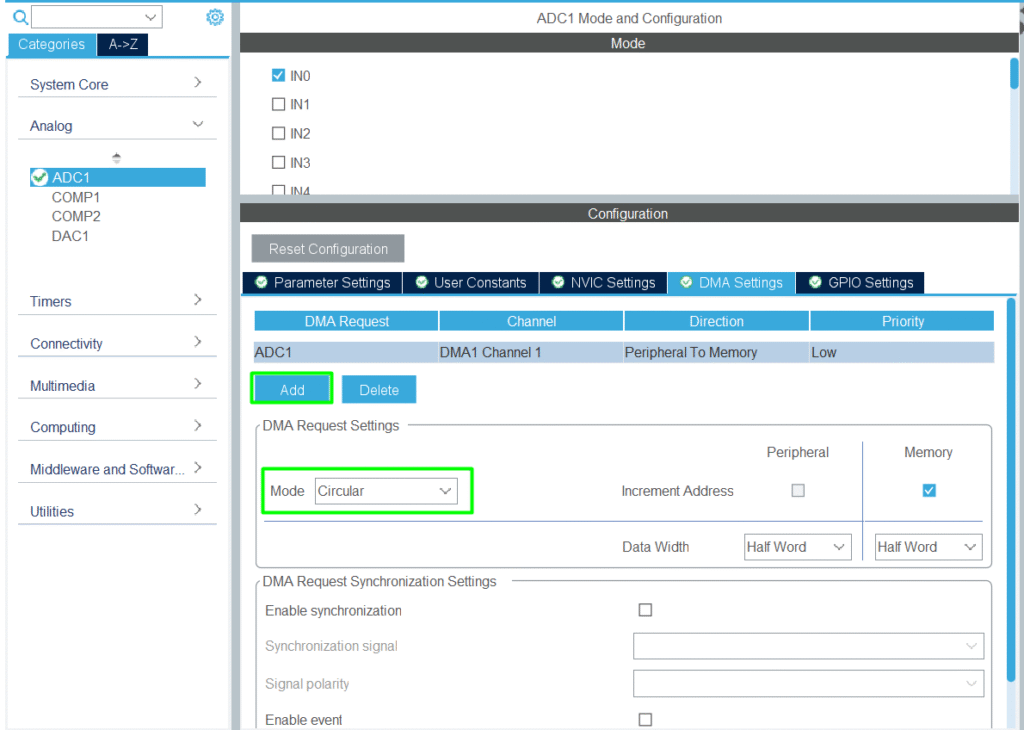This screenshot has height=730, width=1024.
Task: Click the green check icon beside ADC1
Action: click(x=40, y=178)
